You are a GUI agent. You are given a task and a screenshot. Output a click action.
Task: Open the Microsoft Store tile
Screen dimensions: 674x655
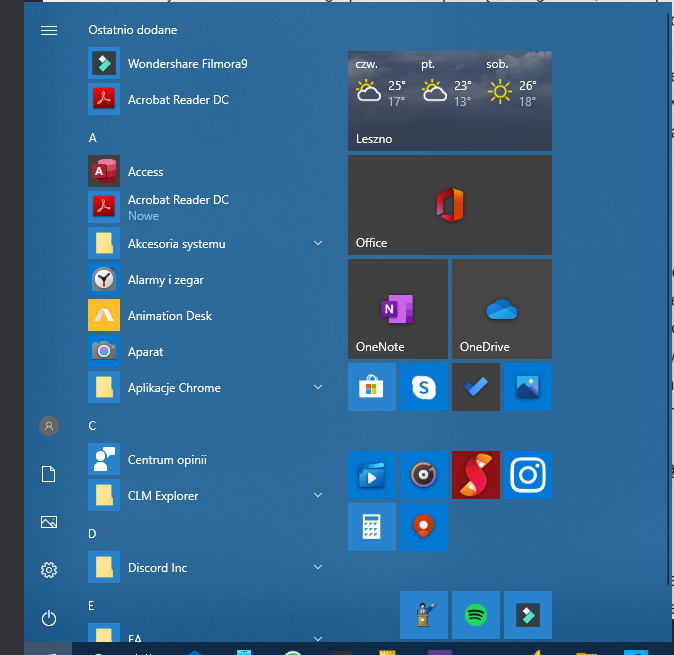coord(372,387)
